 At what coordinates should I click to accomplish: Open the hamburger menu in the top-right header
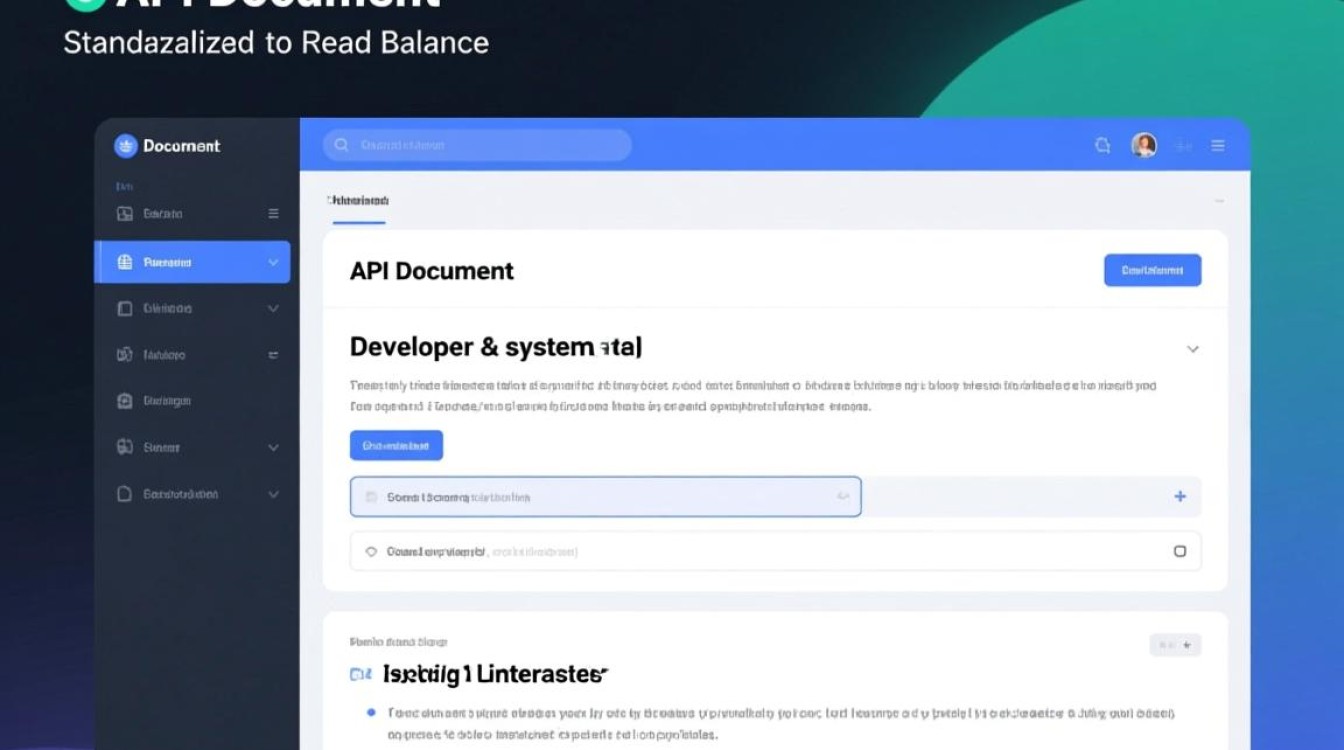click(1218, 146)
